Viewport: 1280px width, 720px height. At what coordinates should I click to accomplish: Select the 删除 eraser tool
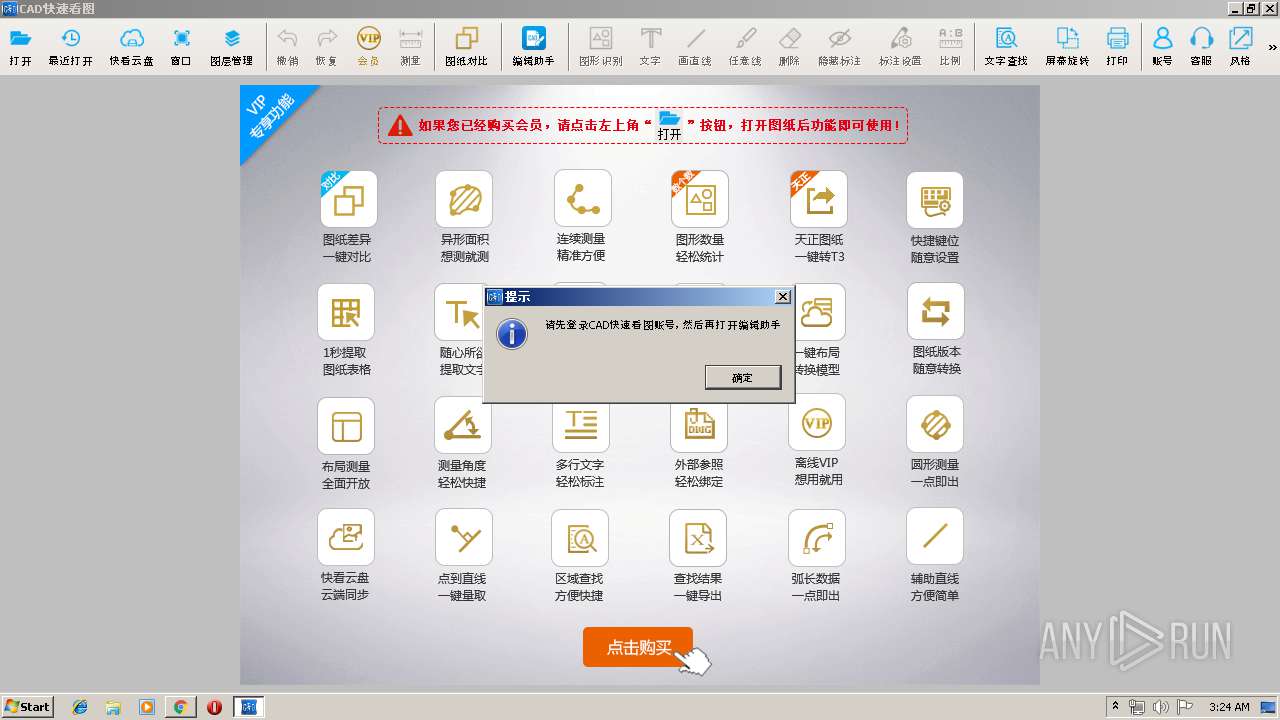(789, 46)
